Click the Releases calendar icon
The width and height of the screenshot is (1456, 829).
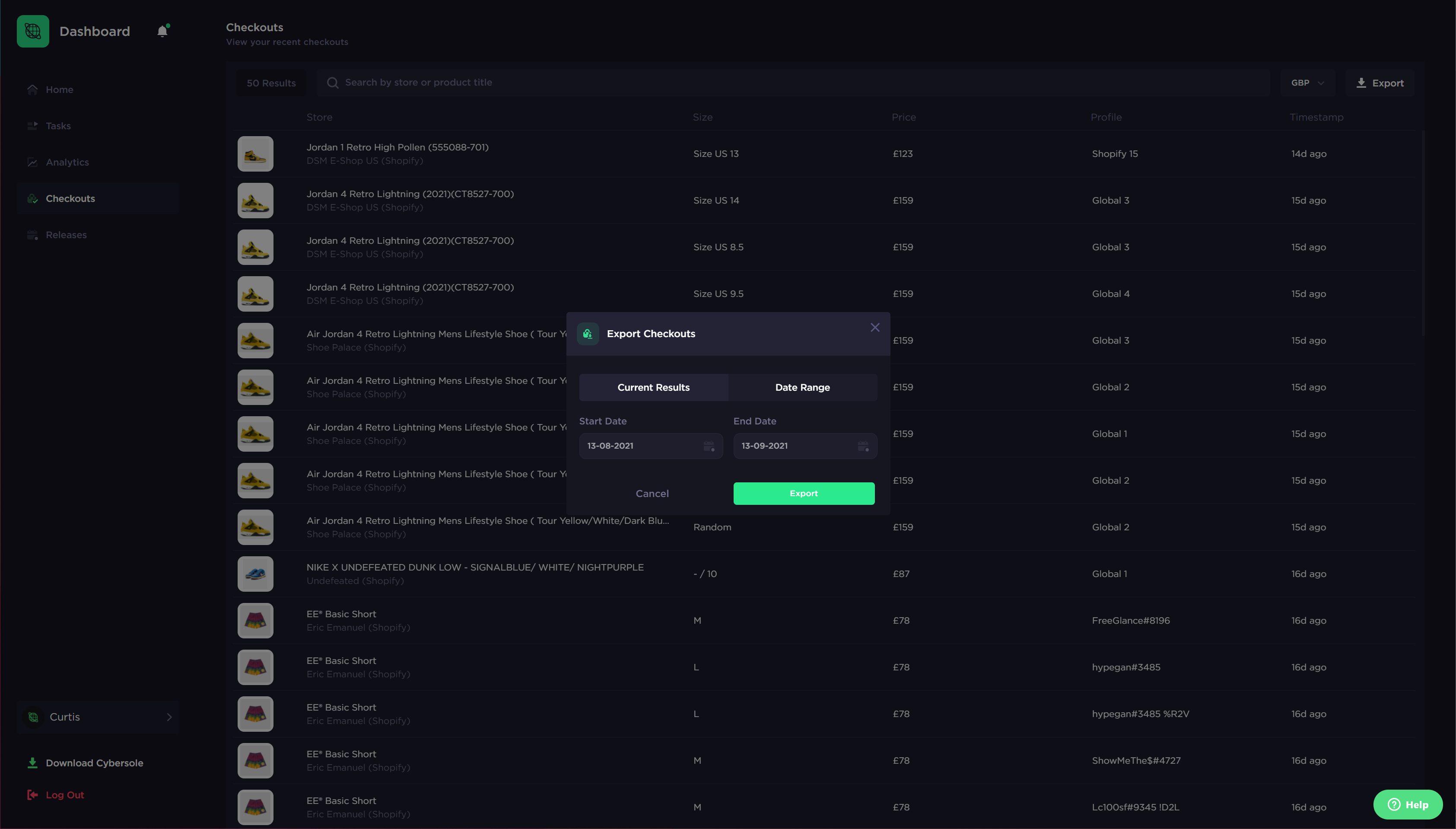tap(32, 235)
